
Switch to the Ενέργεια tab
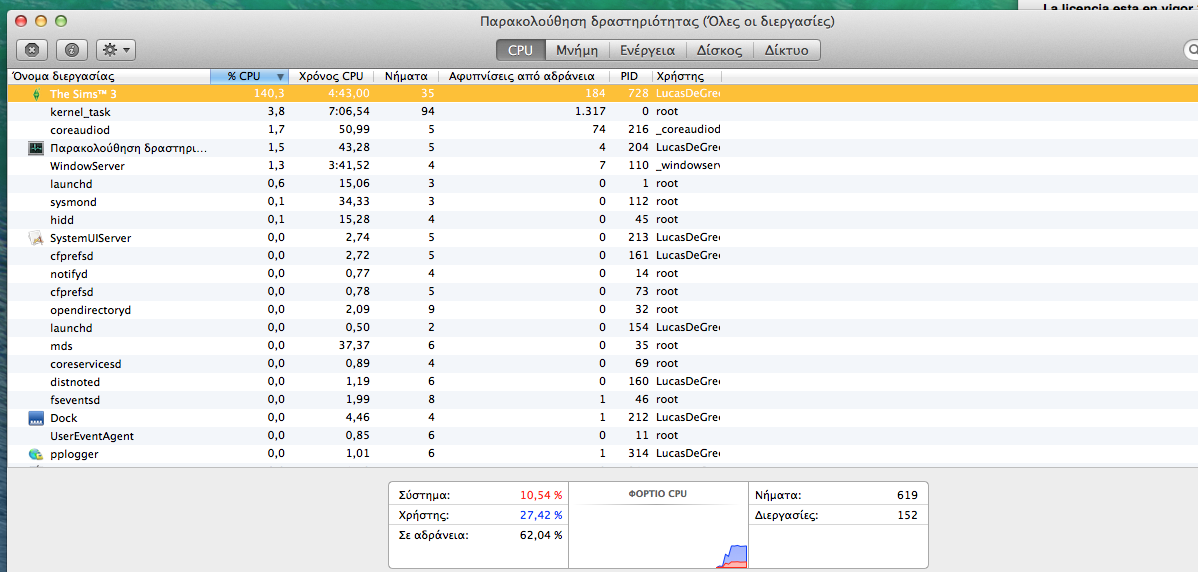coord(647,50)
